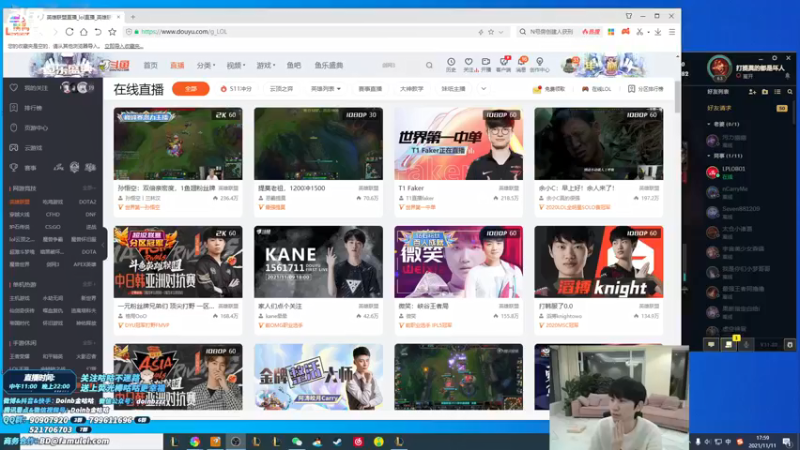Viewport: 800px width, 450px height.
Task: Click the add friend icon in LoL client
Action: (752, 92)
